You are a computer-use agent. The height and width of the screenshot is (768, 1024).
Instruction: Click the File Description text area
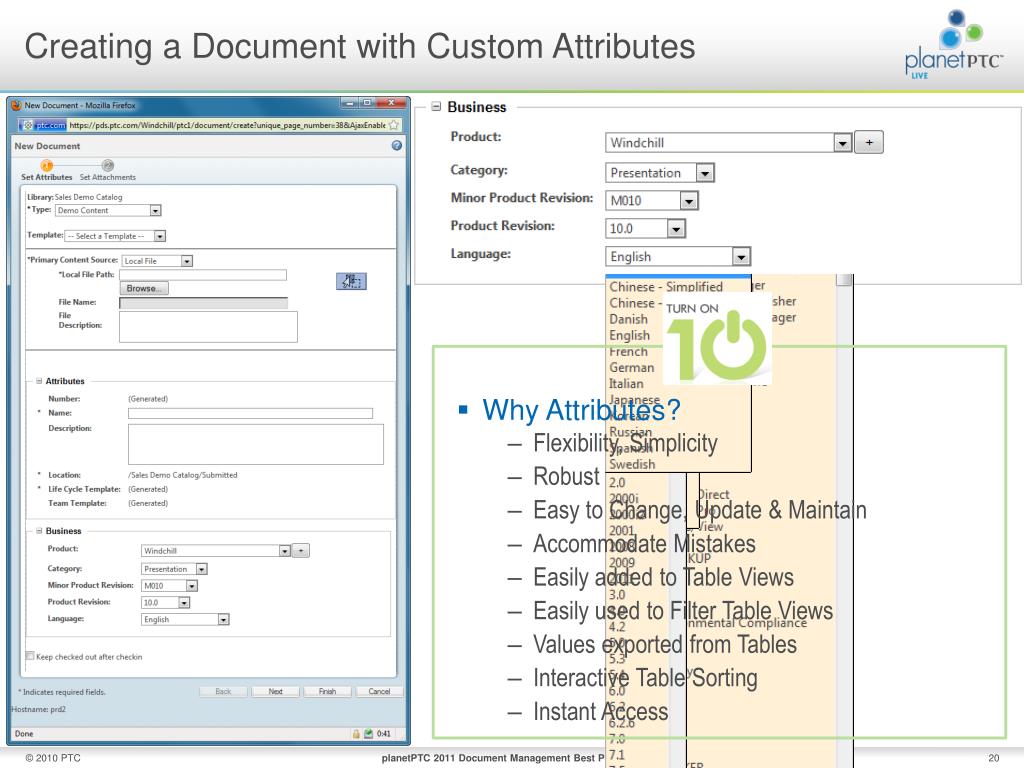tap(208, 327)
